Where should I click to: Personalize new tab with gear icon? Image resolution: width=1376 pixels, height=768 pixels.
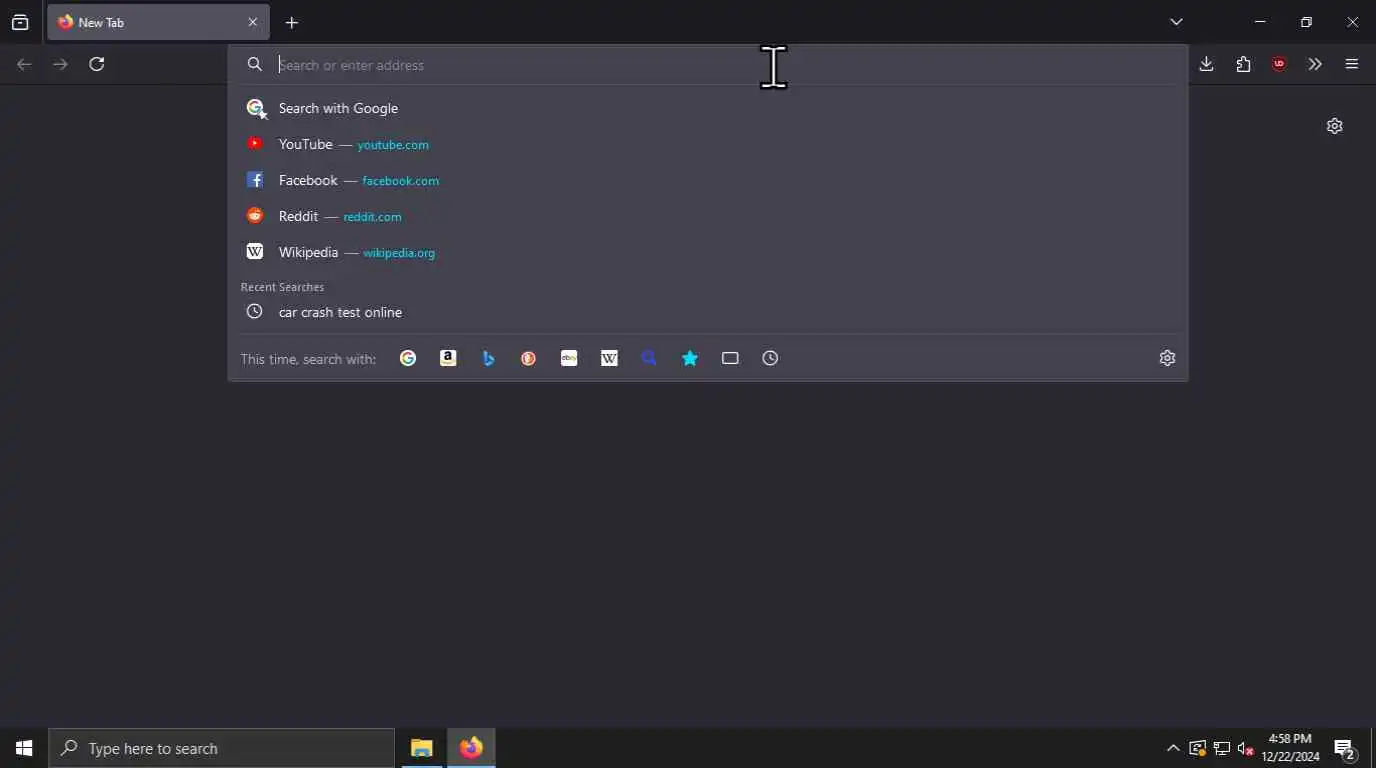click(x=1334, y=126)
